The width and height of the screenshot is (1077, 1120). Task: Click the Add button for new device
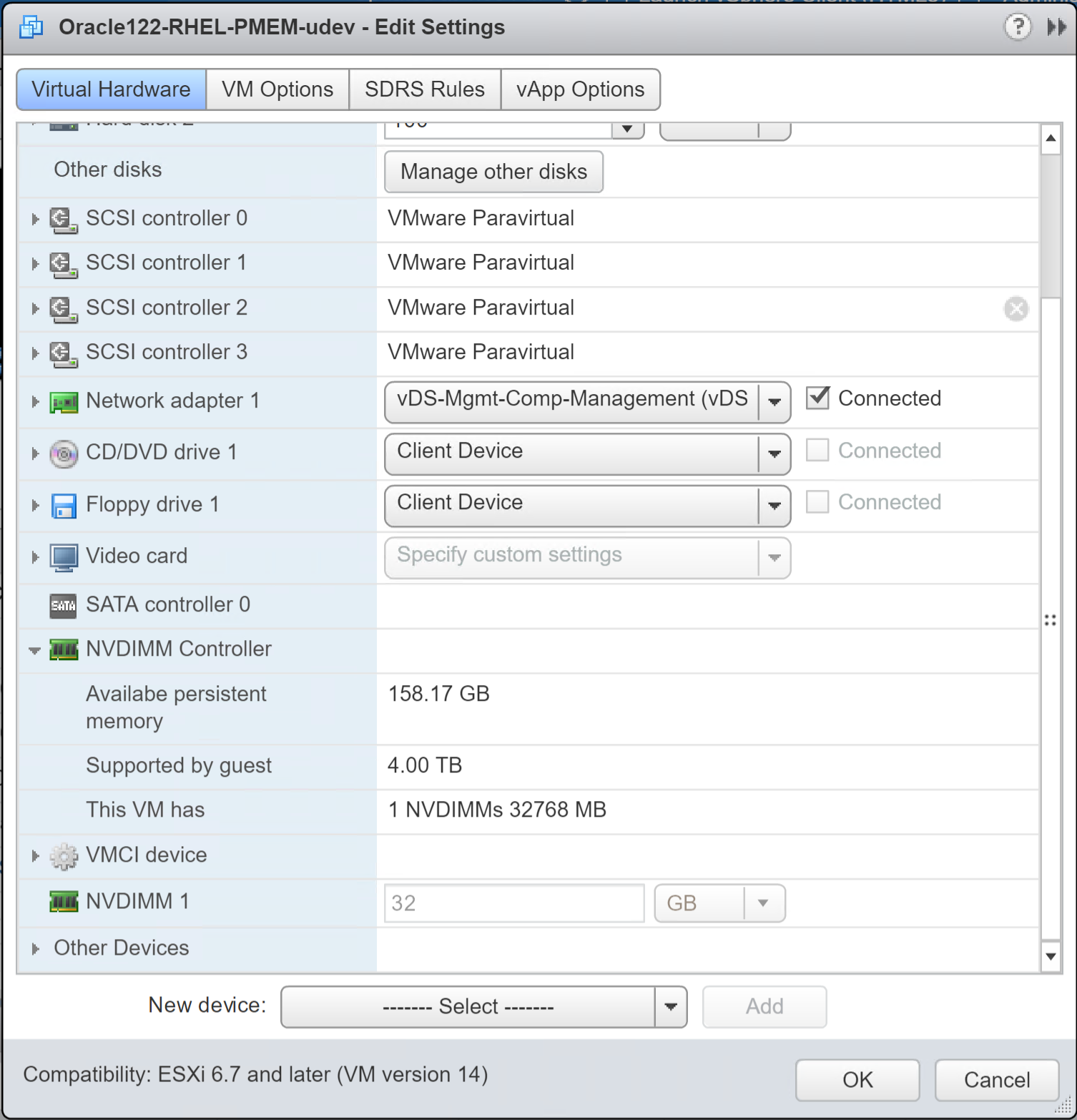[764, 1007]
